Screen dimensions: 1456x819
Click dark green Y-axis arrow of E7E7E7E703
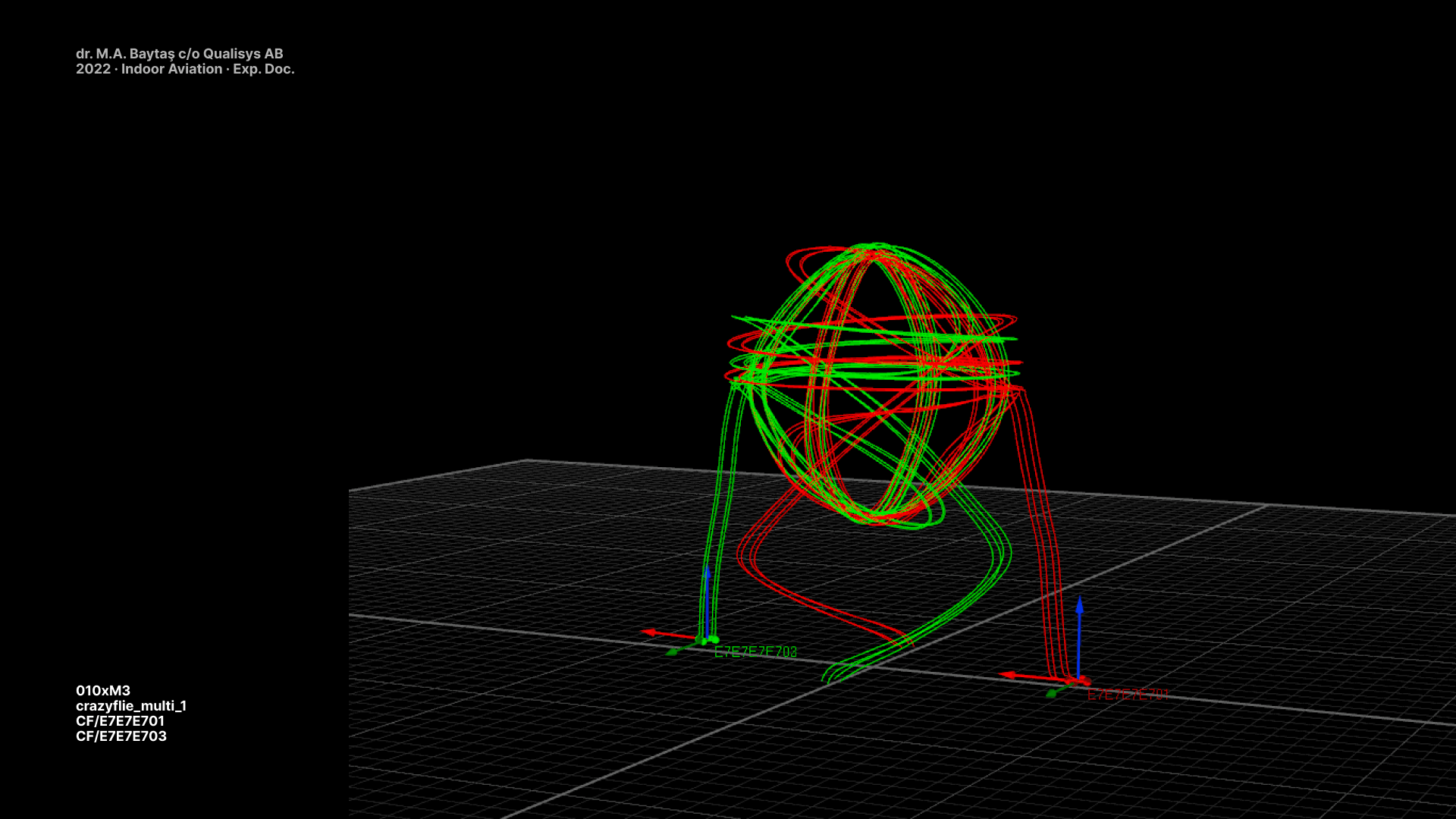click(681, 648)
